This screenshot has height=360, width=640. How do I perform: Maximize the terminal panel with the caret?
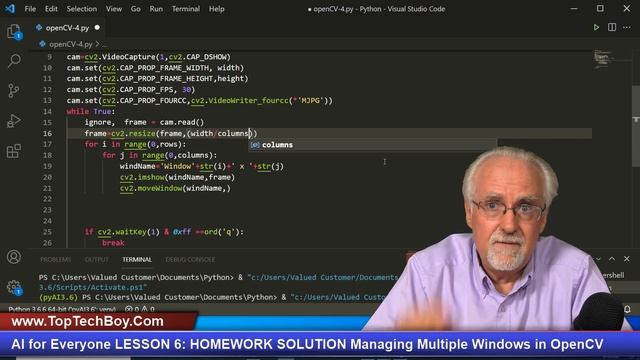pyautogui.click(x=611, y=259)
